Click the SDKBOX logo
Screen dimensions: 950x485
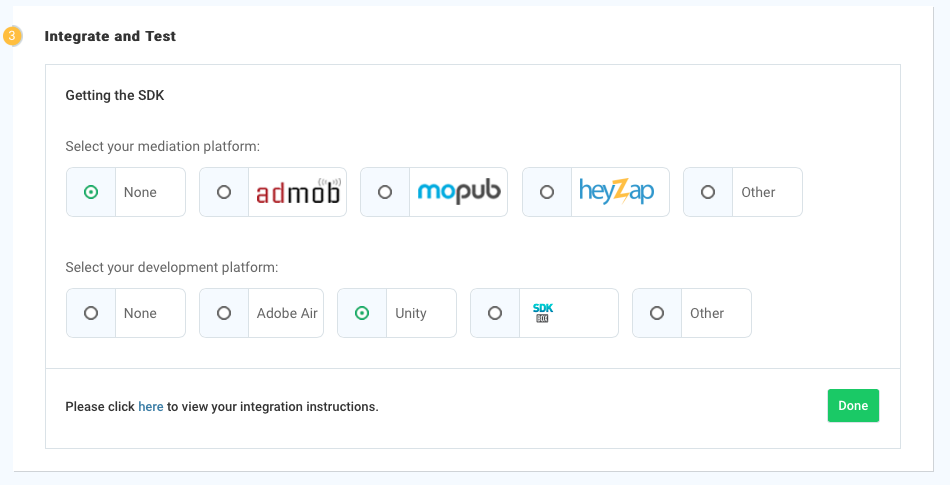[x=543, y=313]
